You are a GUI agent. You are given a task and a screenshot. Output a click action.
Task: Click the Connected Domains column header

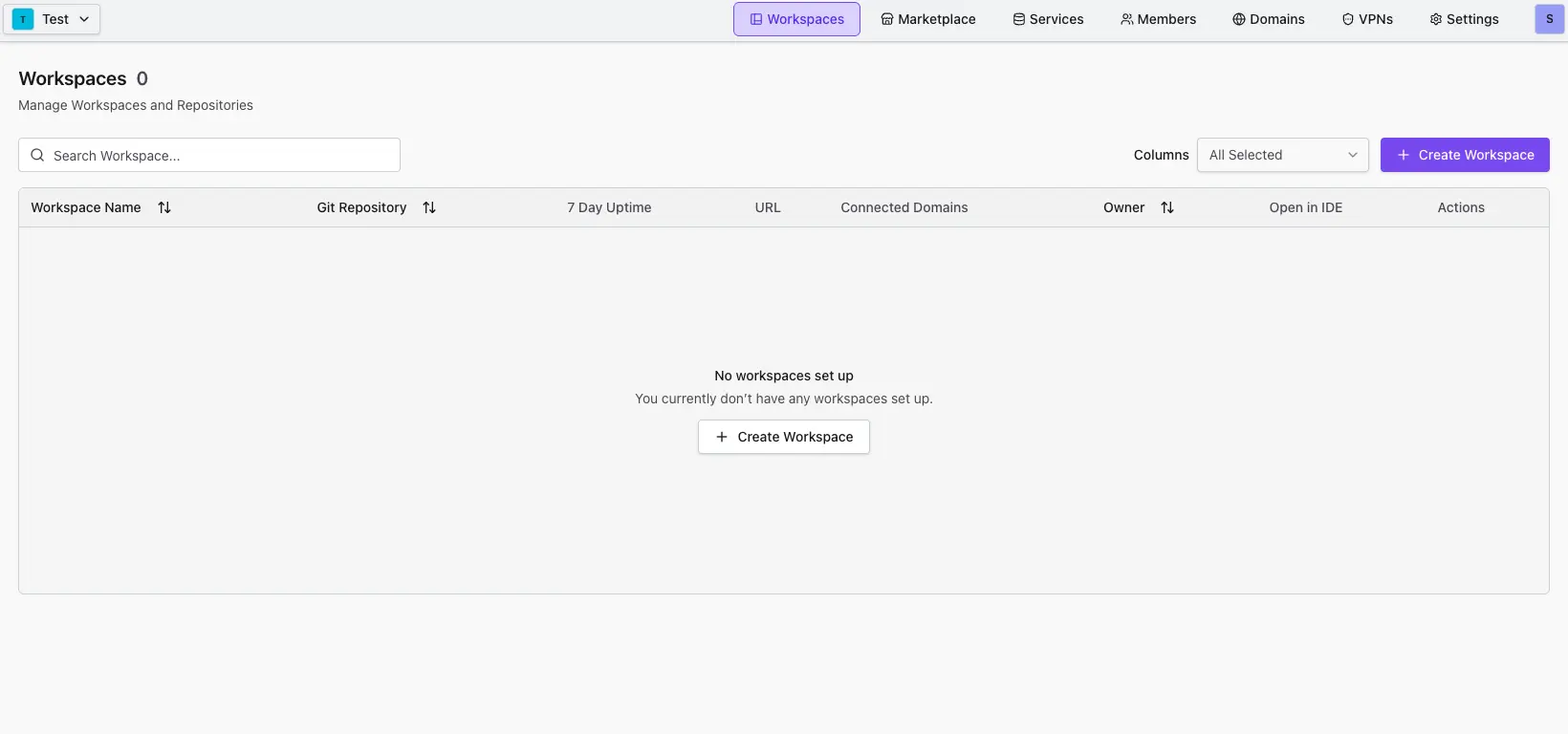(904, 207)
